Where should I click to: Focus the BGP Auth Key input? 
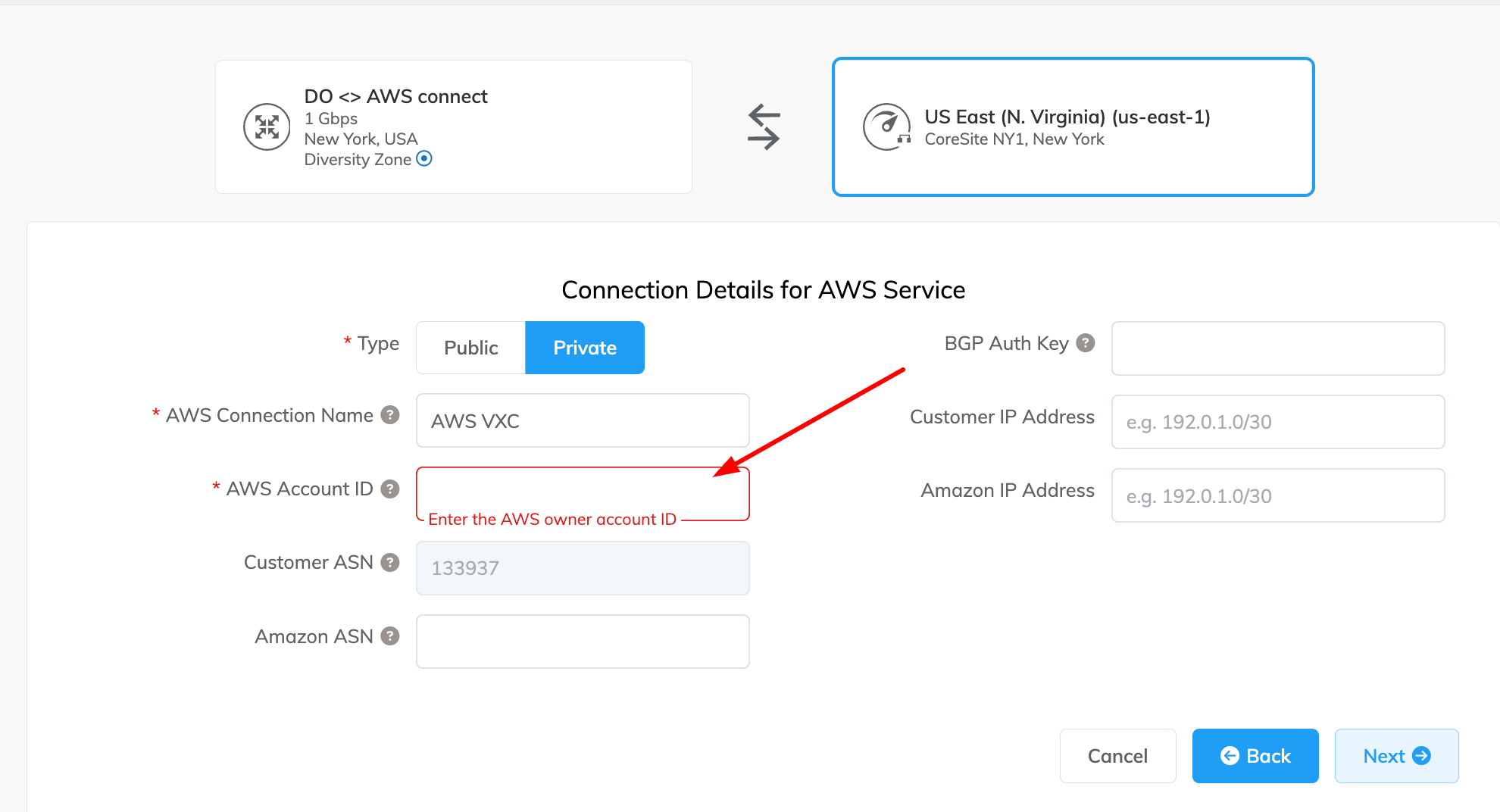pyautogui.click(x=1277, y=348)
